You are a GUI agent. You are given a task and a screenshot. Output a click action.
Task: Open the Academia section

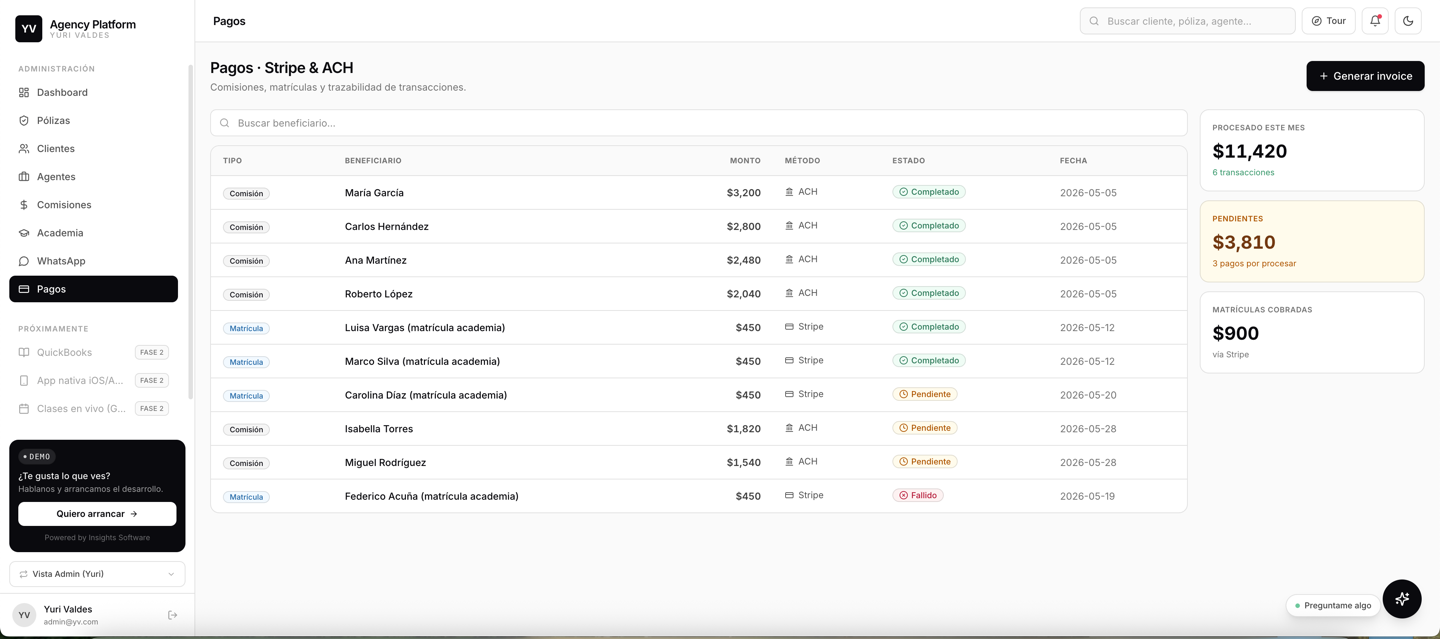93,232
